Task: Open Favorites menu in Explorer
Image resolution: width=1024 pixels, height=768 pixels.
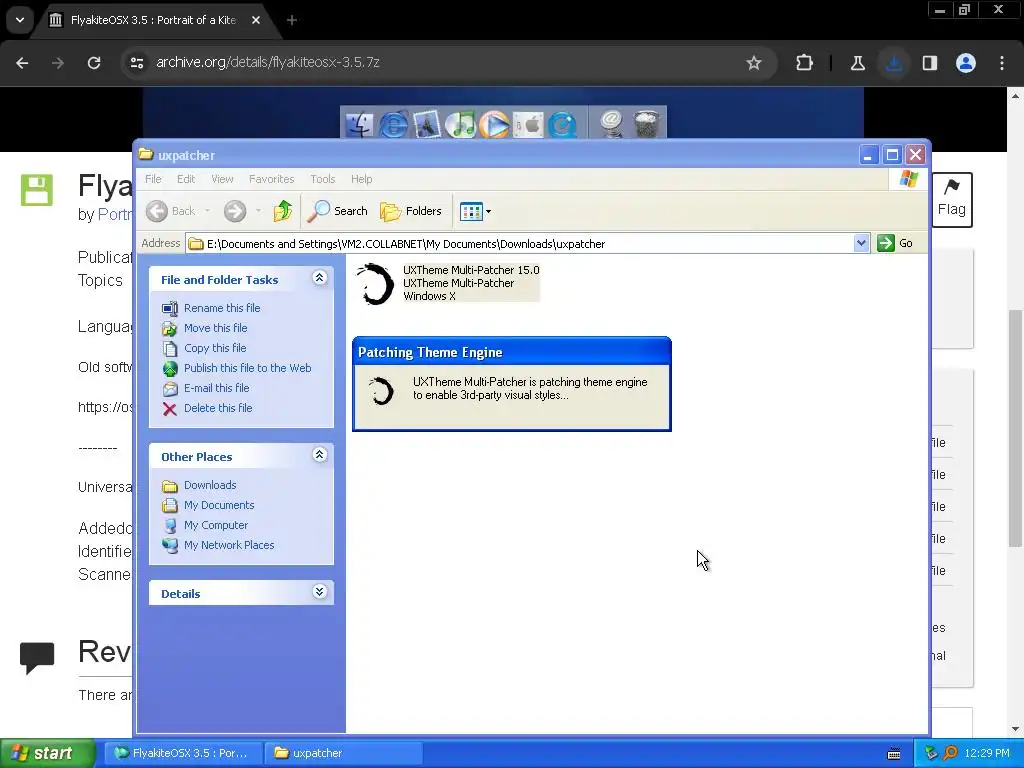Action: [x=272, y=179]
